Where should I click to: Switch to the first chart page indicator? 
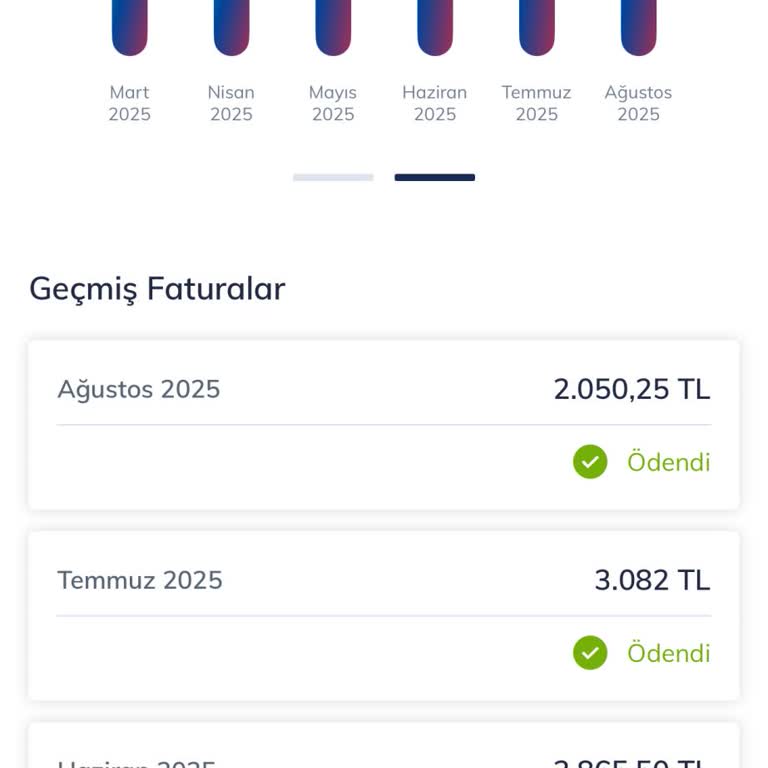pos(333,178)
